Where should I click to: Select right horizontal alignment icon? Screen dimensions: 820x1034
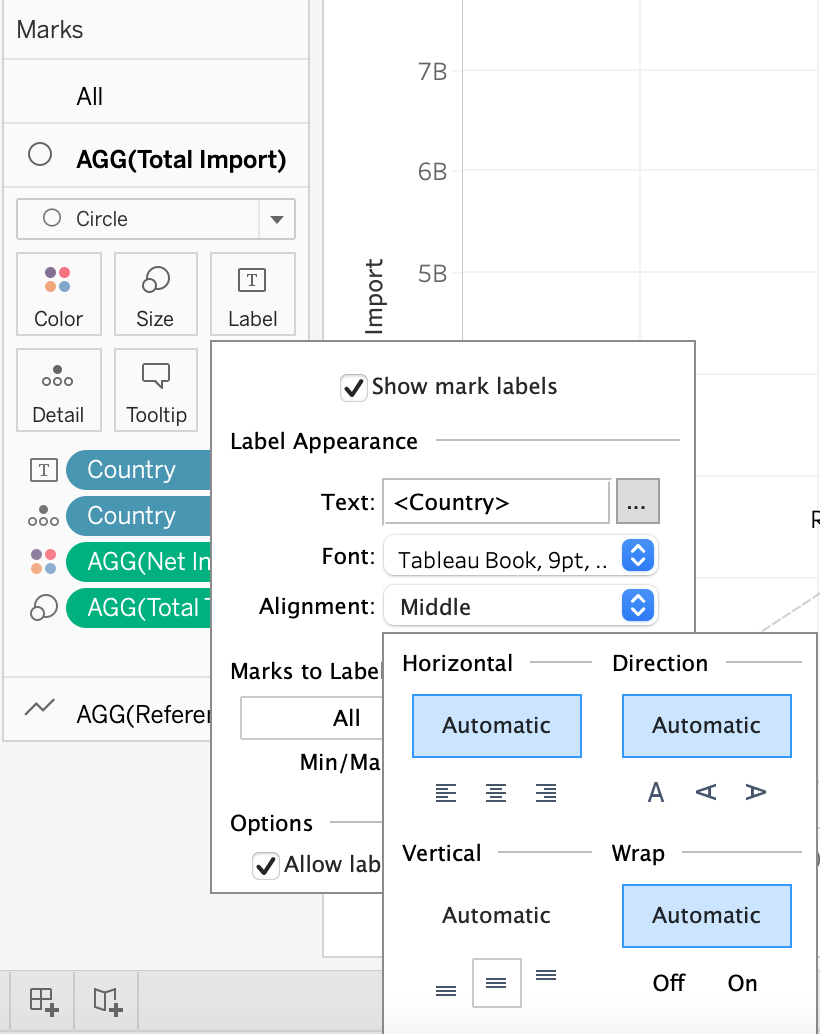545,793
